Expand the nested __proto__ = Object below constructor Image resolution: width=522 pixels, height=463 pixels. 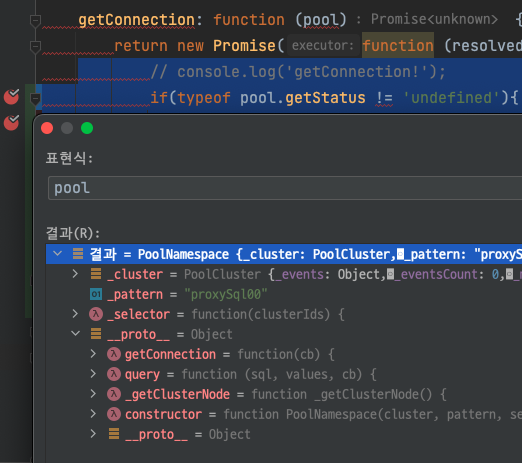coord(93,434)
